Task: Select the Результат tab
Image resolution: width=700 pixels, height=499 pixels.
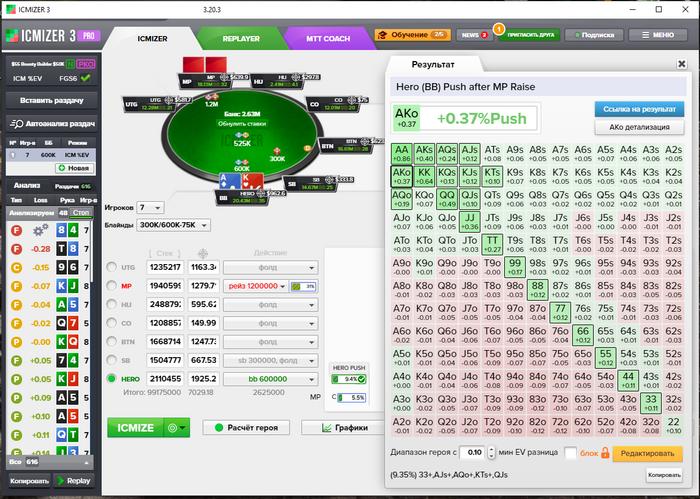Action: [x=433, y=64]
